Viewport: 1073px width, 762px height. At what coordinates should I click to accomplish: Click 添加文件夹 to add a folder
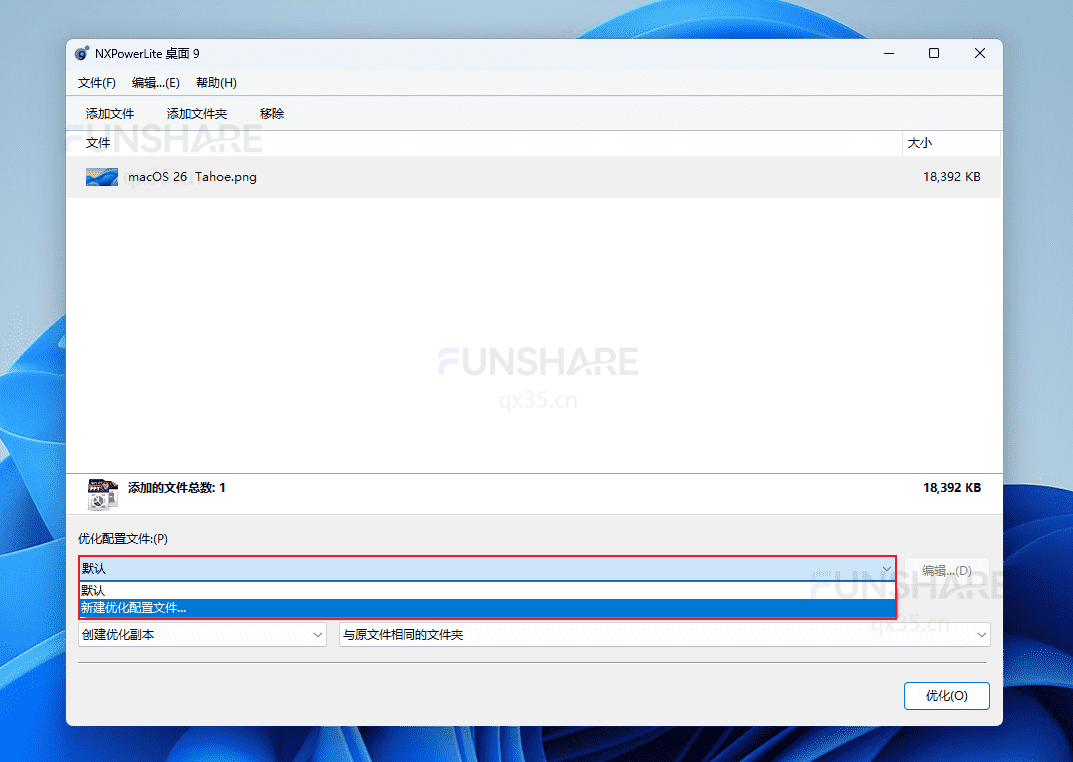point(196,113)
